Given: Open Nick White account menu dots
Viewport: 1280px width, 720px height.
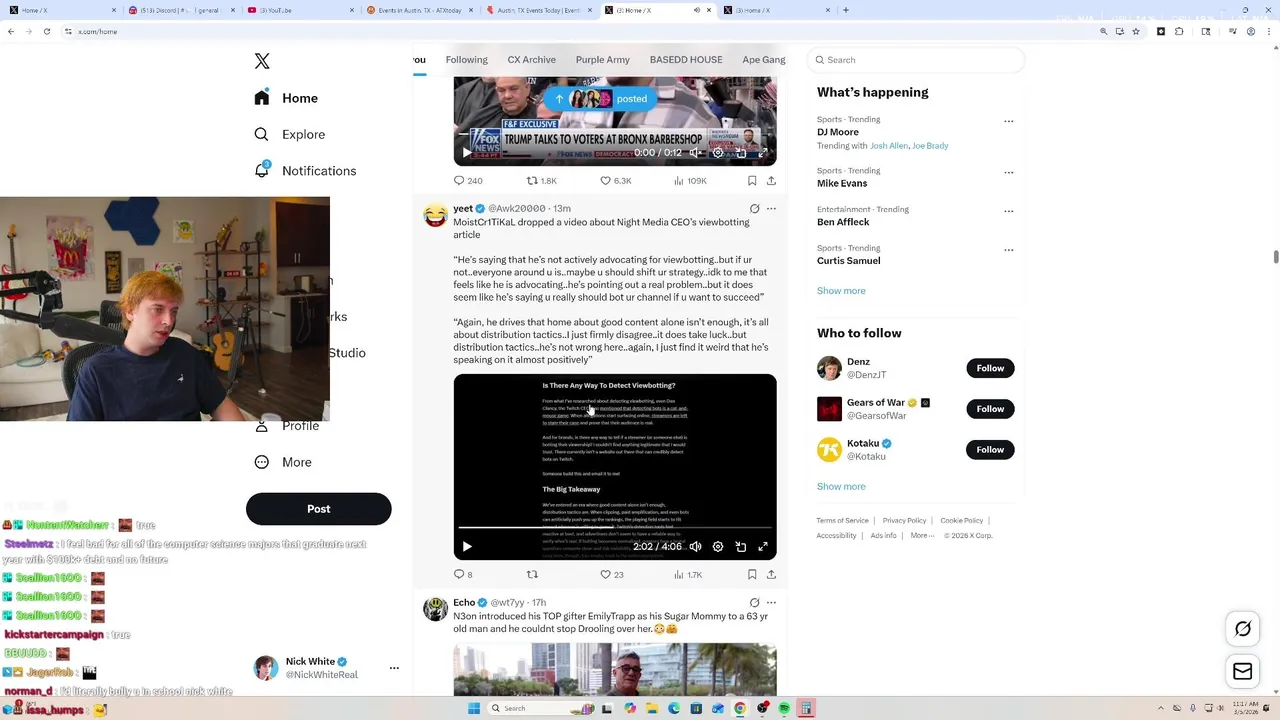Looking at the screenshot, I should [394, 668].
